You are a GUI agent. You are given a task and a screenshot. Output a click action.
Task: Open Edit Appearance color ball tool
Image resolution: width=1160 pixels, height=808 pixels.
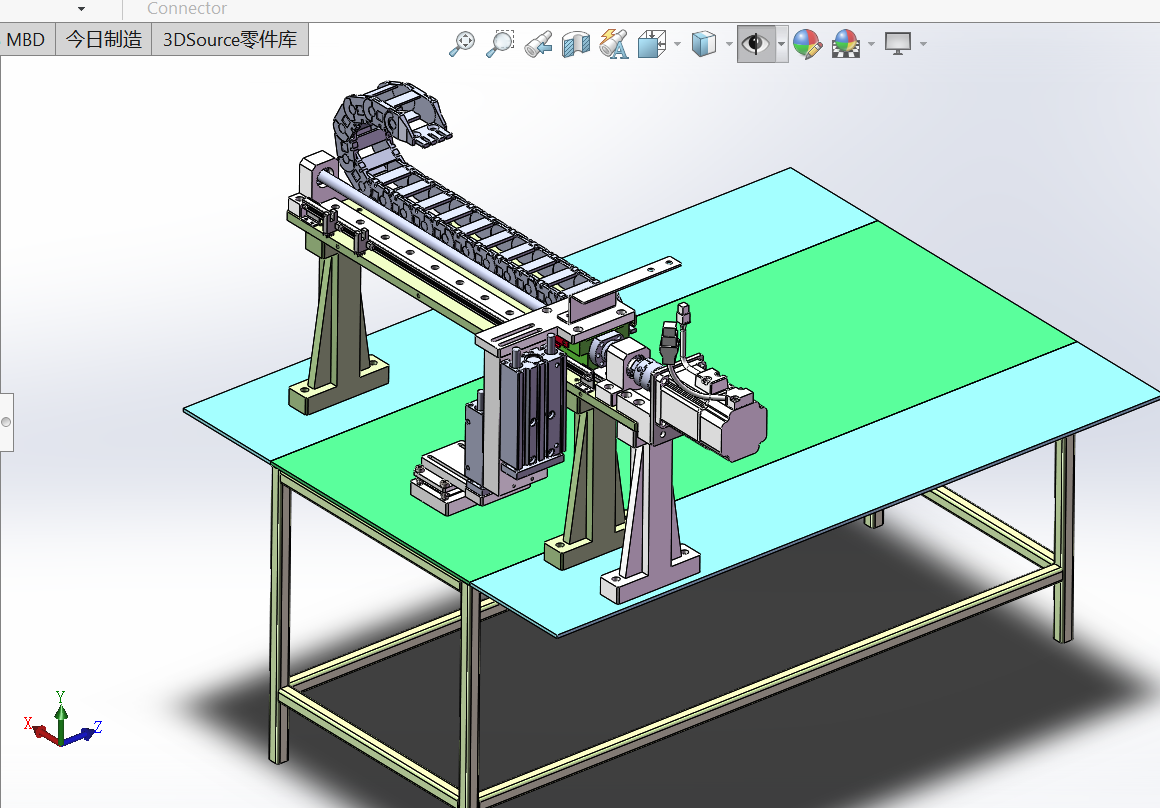coord(807,44)
